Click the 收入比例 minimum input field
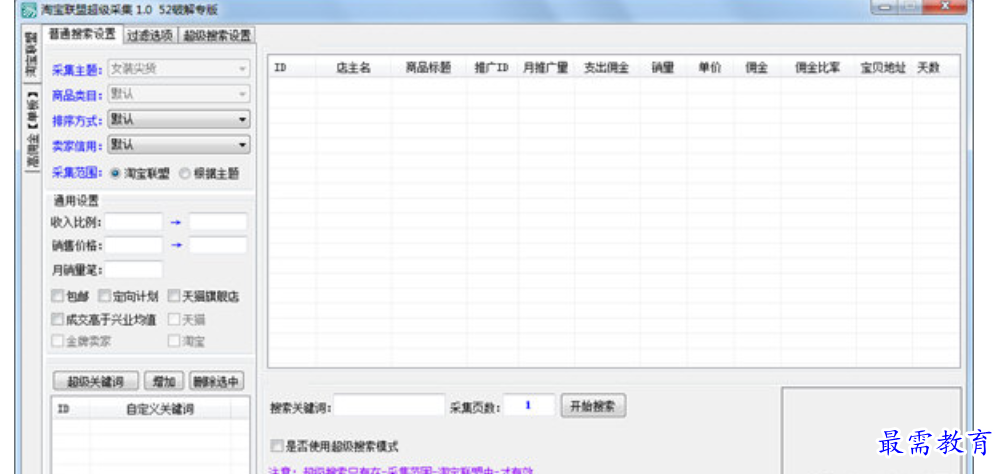1000x474 pixels. click(x=134, y=222)
